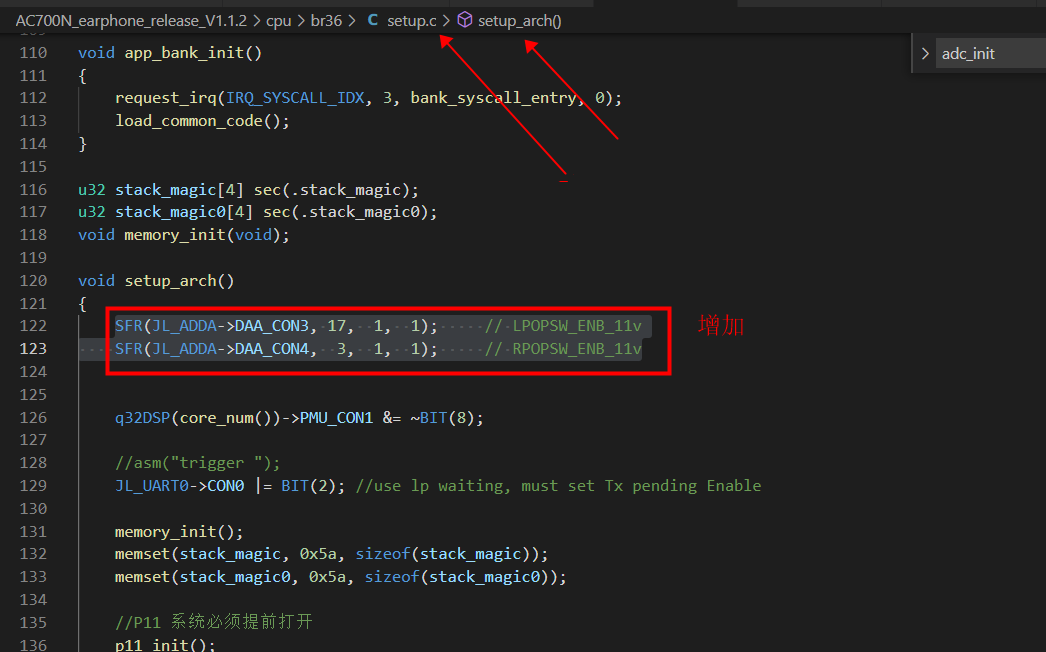The image size is (1046, 652).
Task: Click line number 135 in the gutter
Action: tap(33, 623)
